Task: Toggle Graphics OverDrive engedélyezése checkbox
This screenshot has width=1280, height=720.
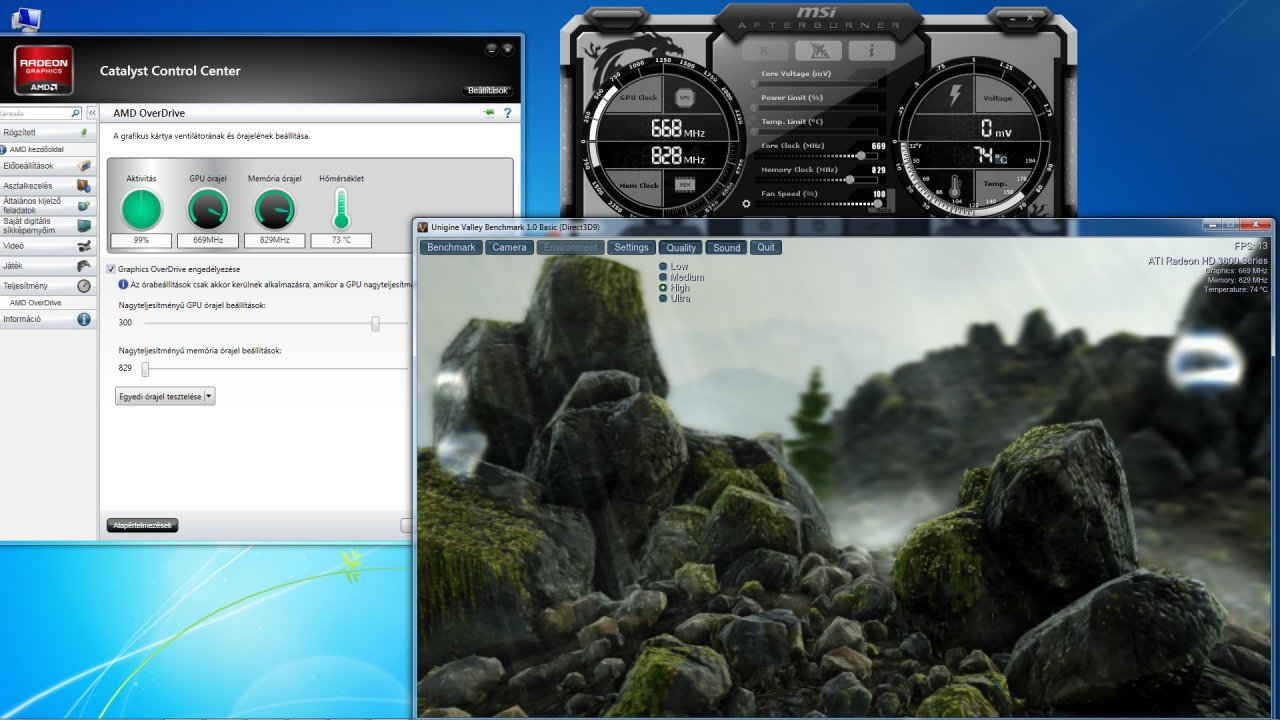Action: 111,269
